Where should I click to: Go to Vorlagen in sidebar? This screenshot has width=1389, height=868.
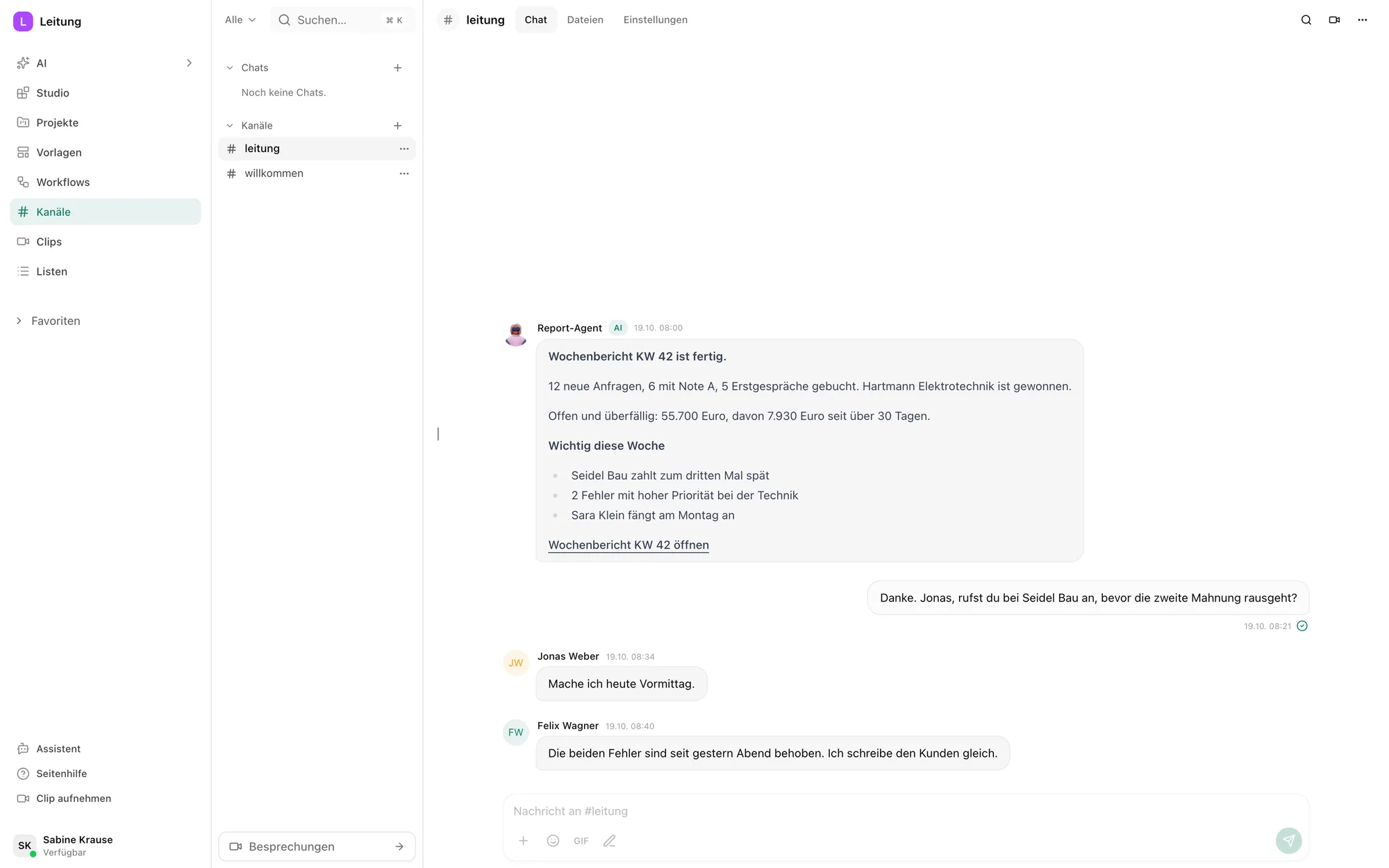pyautogui.click(x=105, y=153)
